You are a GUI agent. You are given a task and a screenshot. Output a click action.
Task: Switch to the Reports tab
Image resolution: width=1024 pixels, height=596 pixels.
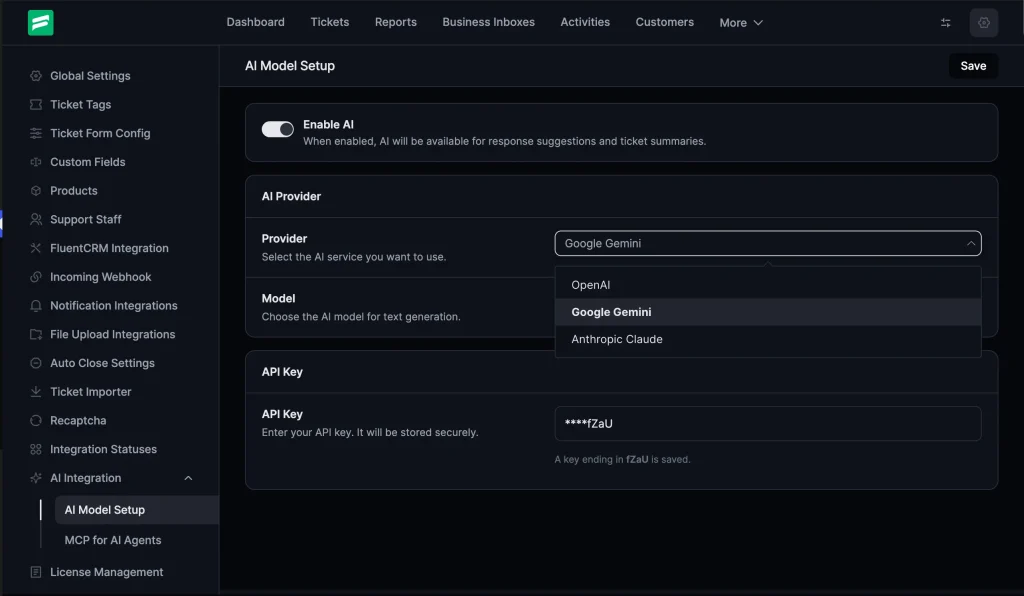396,22
